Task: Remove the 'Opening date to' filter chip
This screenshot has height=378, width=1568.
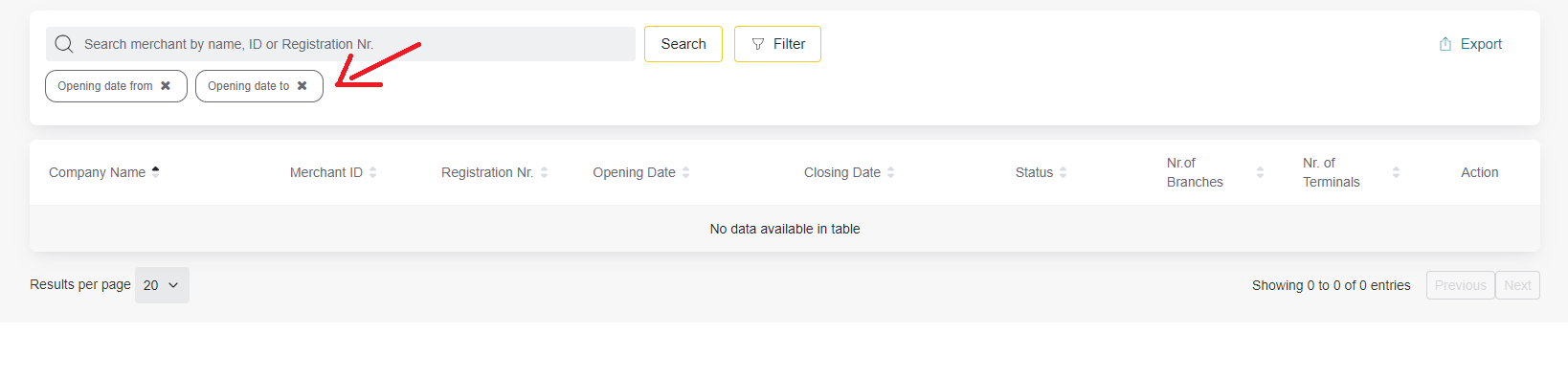Action: [302, 86]
